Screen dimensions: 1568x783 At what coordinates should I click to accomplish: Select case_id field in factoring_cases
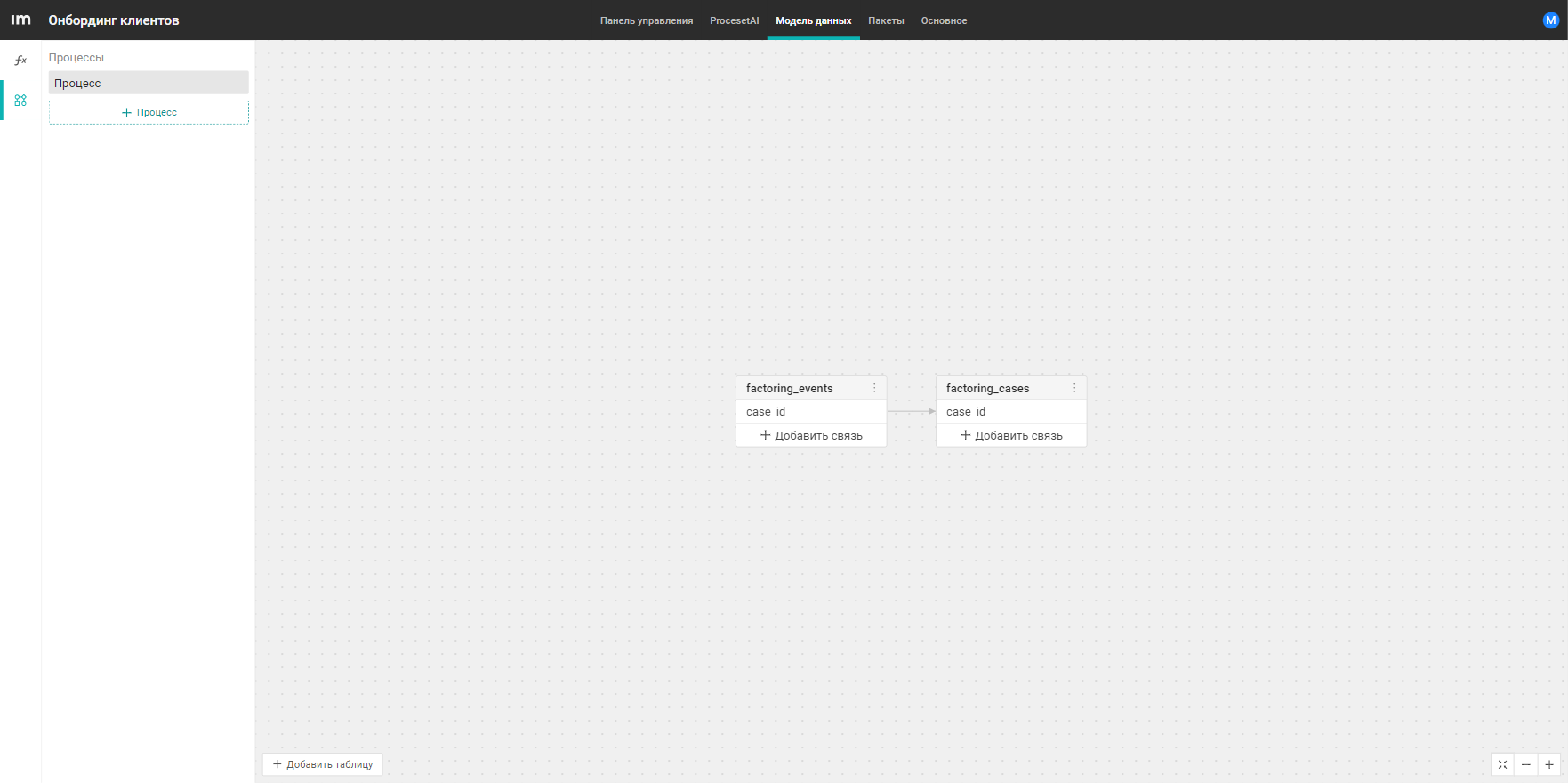pyautogui.click(x=1011, y=411)
